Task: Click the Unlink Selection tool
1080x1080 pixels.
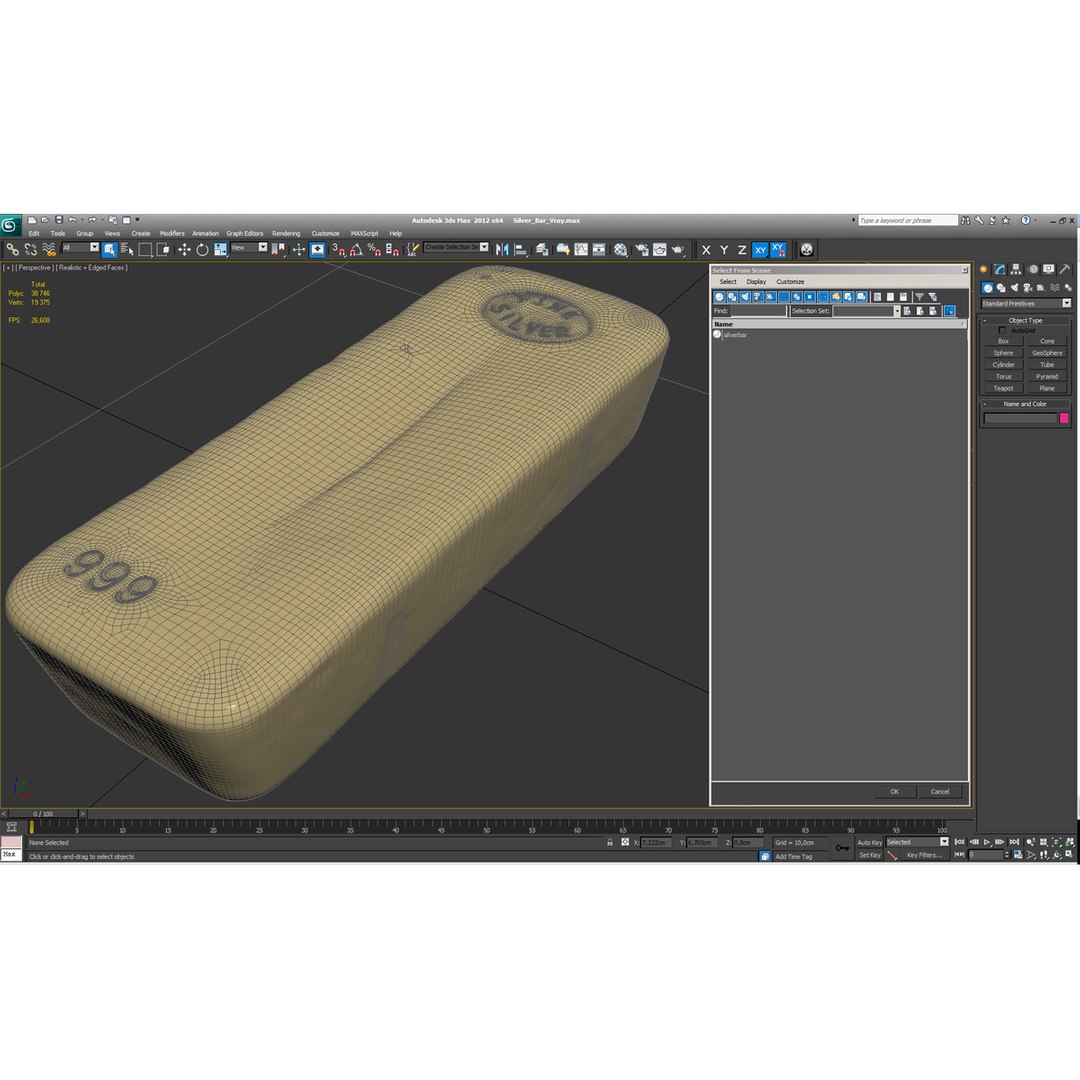Action: point(30,249)
